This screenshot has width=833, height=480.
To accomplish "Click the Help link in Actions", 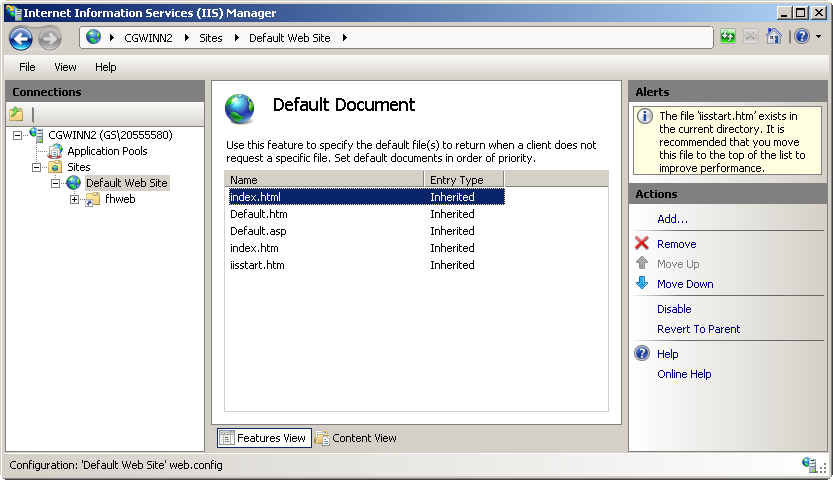I will pos(667,354).
